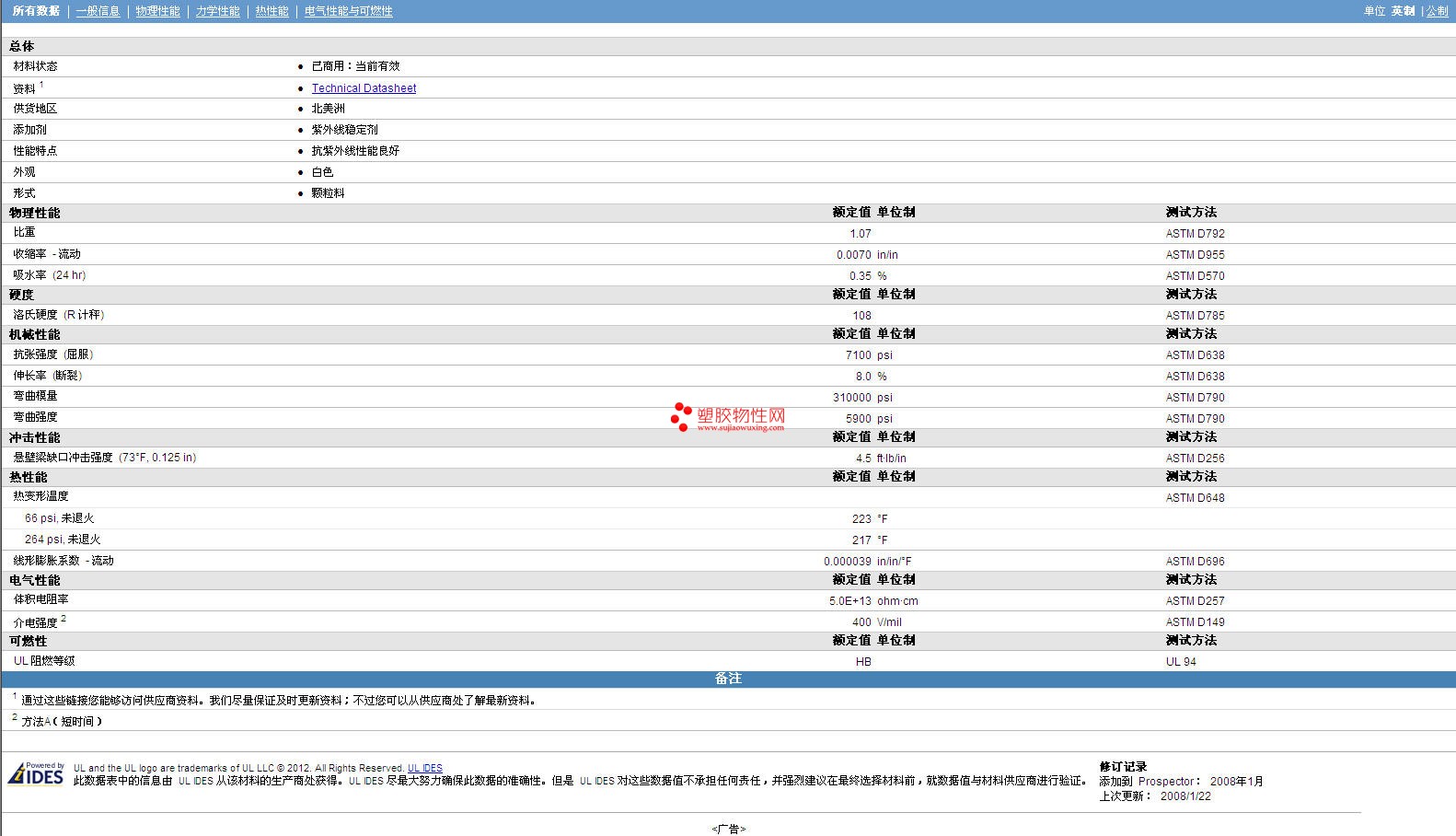1456x836 pixels.
Task: Click the 备注 section header
Action: click(x=728, y=679)
